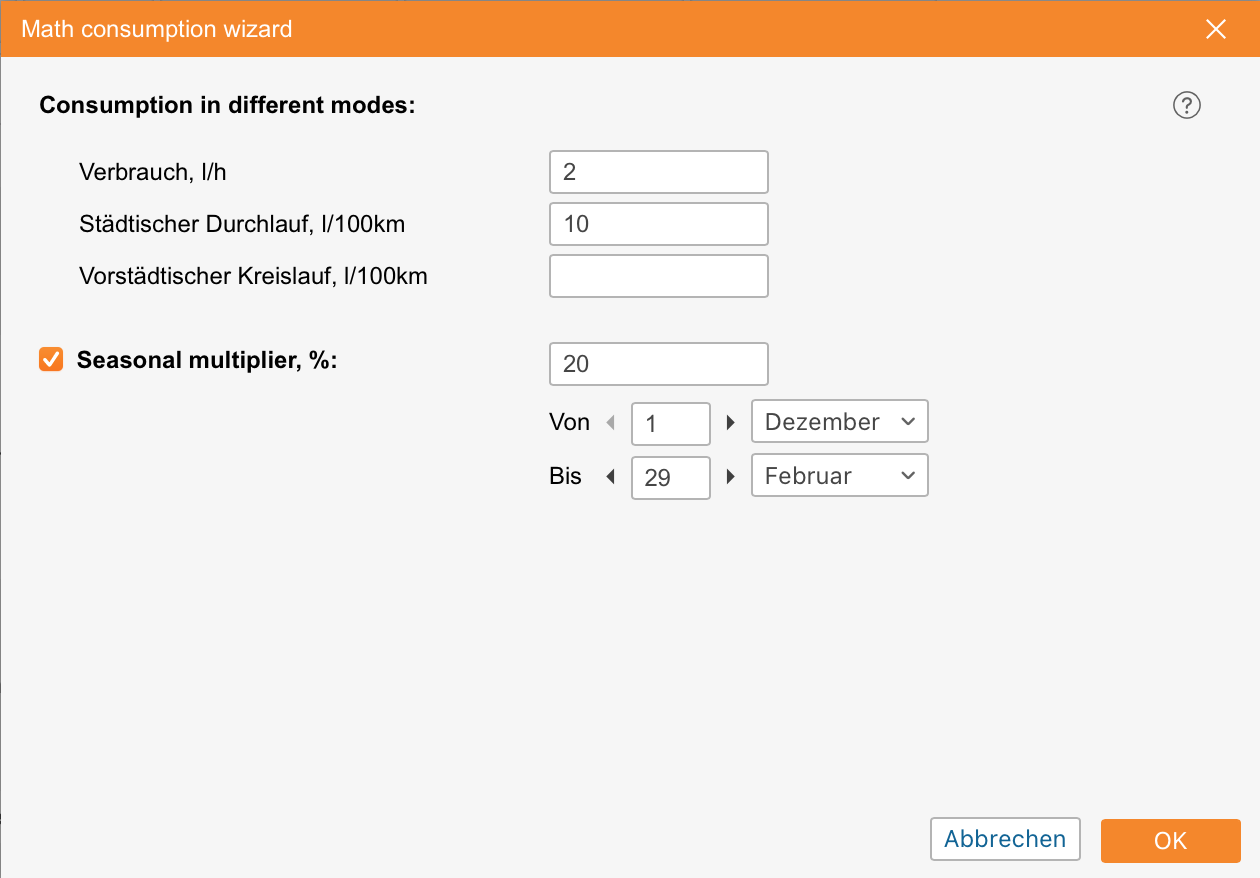1260x878 pixels.
Task: Click the Städtischer Durchlauf value field
Action: click(658, 224)
